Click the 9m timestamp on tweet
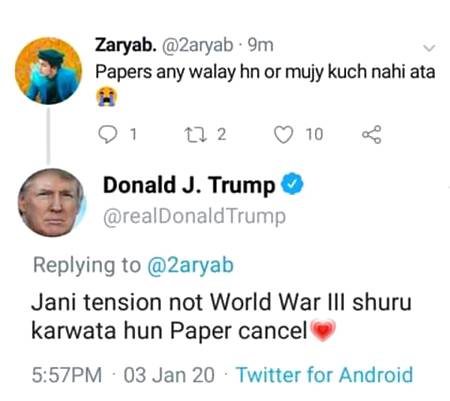 [x=261, y=45]
